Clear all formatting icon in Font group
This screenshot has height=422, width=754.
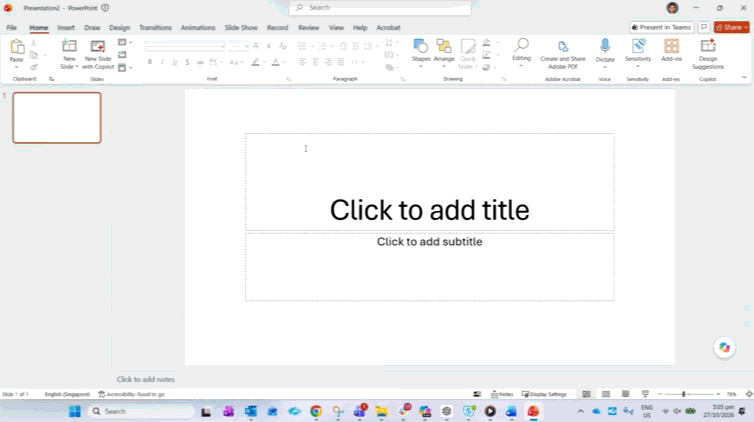[283, 46]
